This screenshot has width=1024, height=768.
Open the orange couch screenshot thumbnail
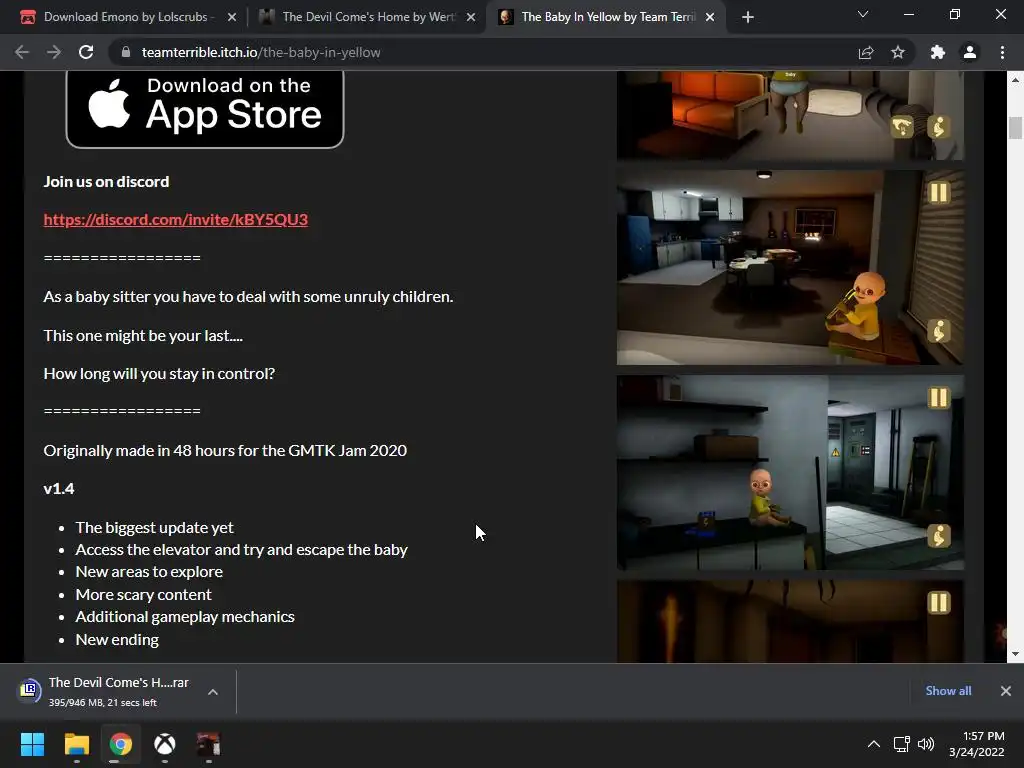click(x=790, y=115)
